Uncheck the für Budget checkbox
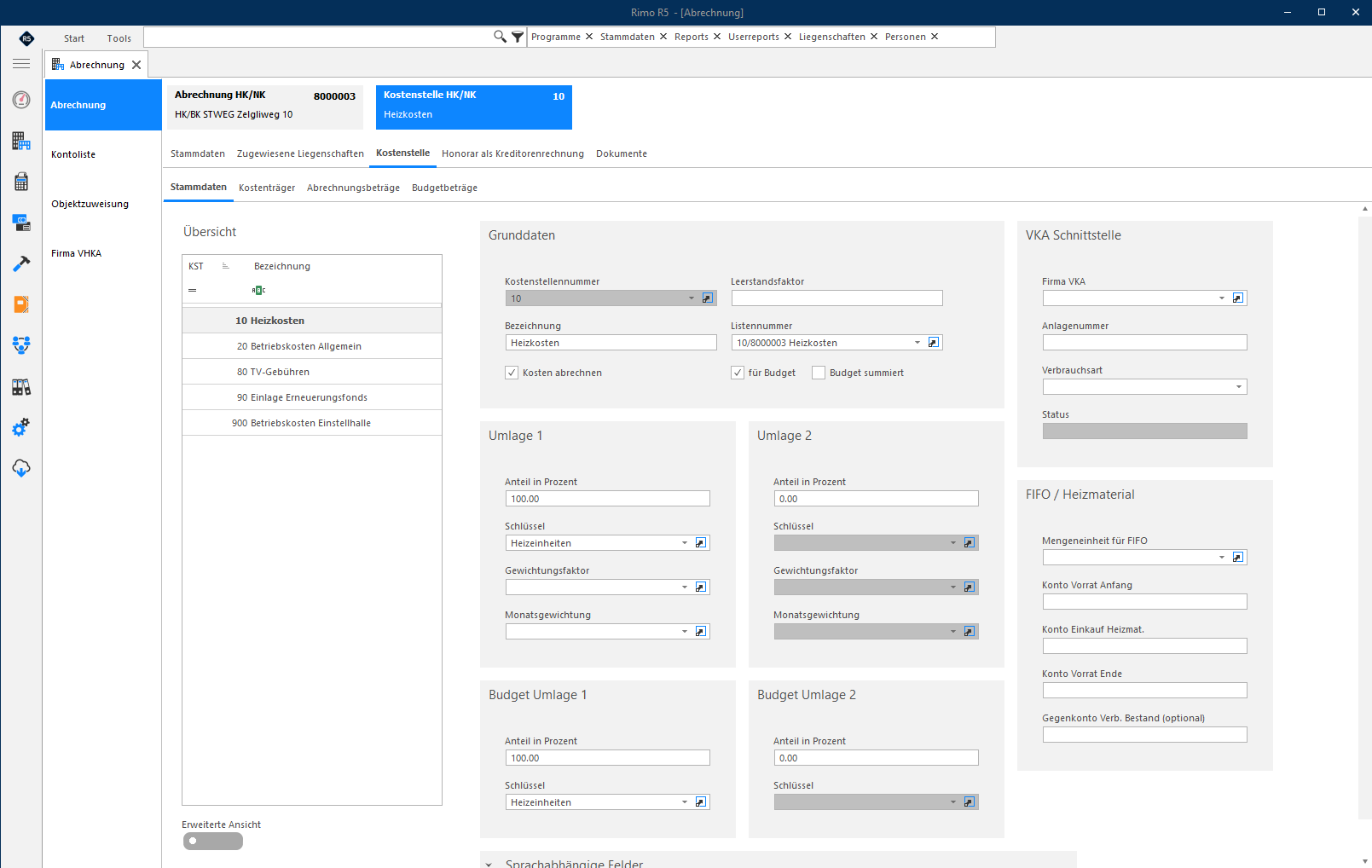This screenshot has height=868, width=1372. [x=738, y=373]
